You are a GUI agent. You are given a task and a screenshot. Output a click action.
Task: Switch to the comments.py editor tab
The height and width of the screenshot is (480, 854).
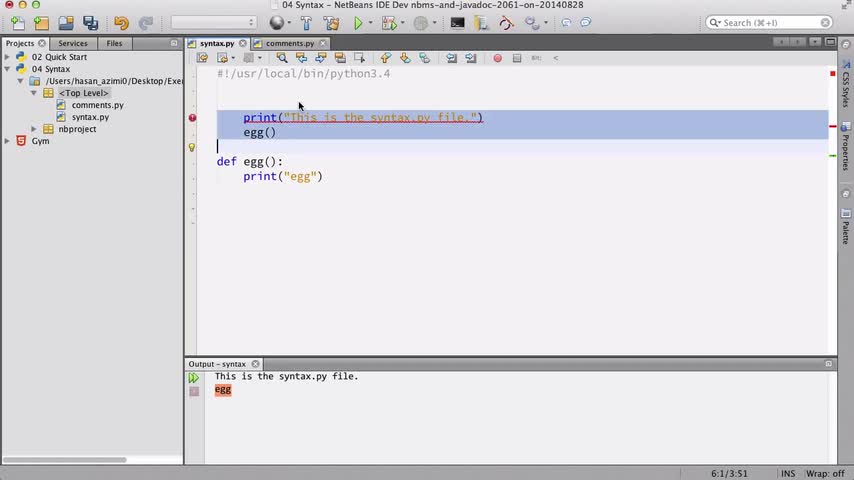pyautogui.click(x=290, y=43)
